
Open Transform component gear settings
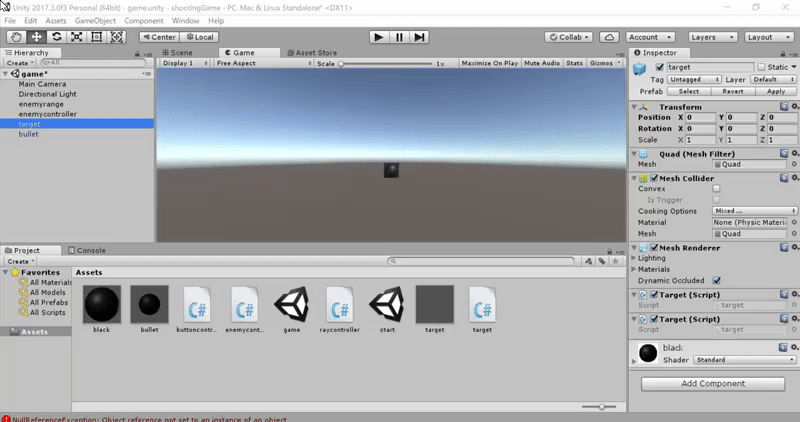794,107
